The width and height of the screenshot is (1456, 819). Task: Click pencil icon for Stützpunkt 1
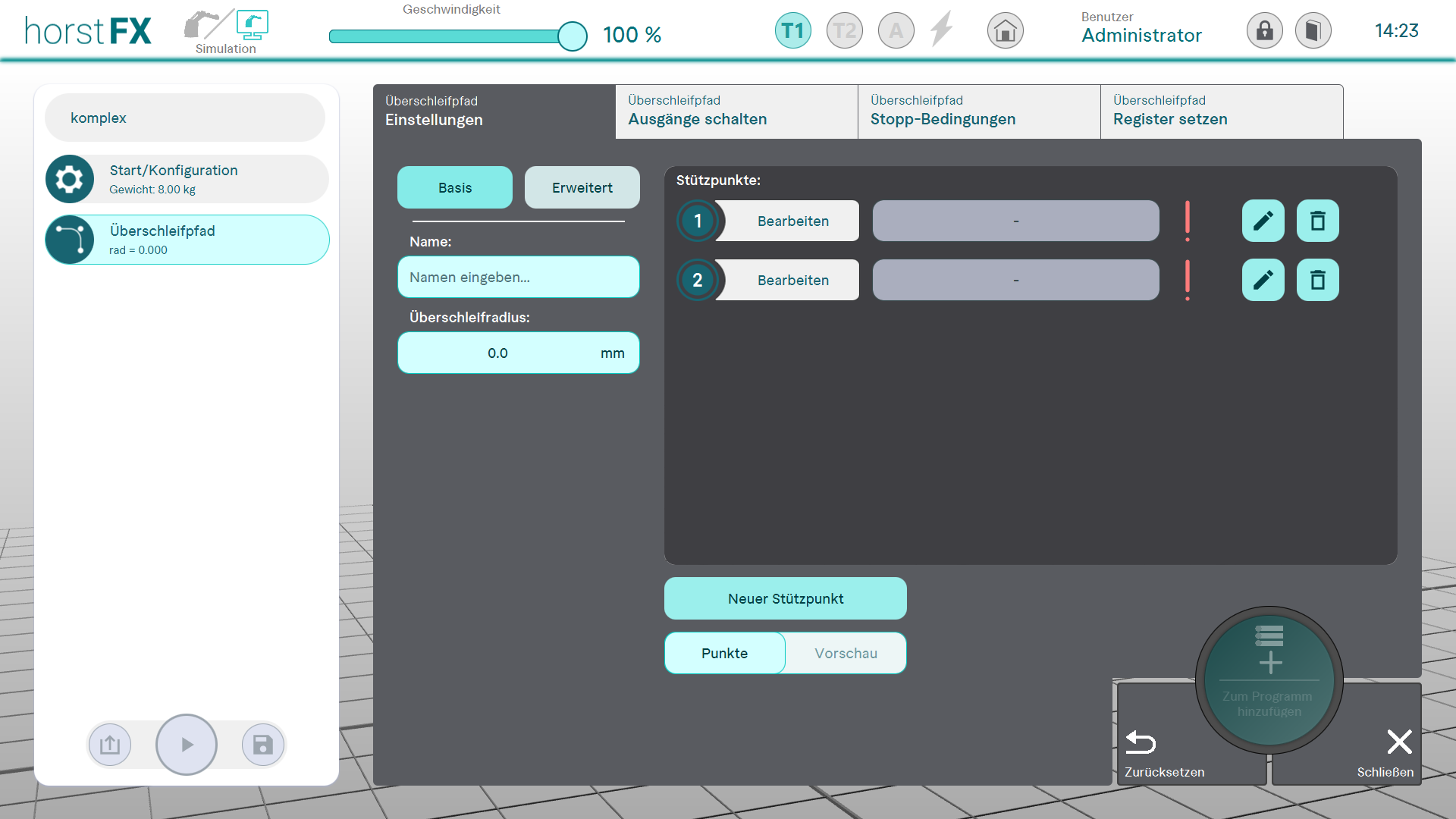coord(1263,221)
